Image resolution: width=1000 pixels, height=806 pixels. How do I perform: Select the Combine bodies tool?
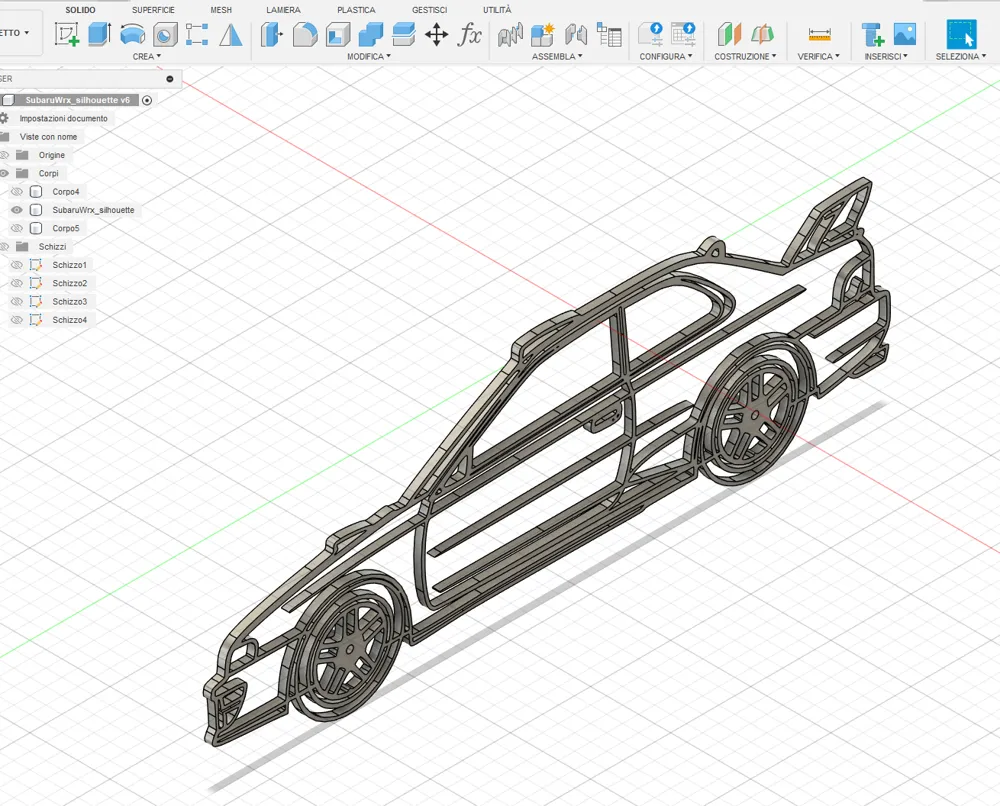[x=371, y=34]
